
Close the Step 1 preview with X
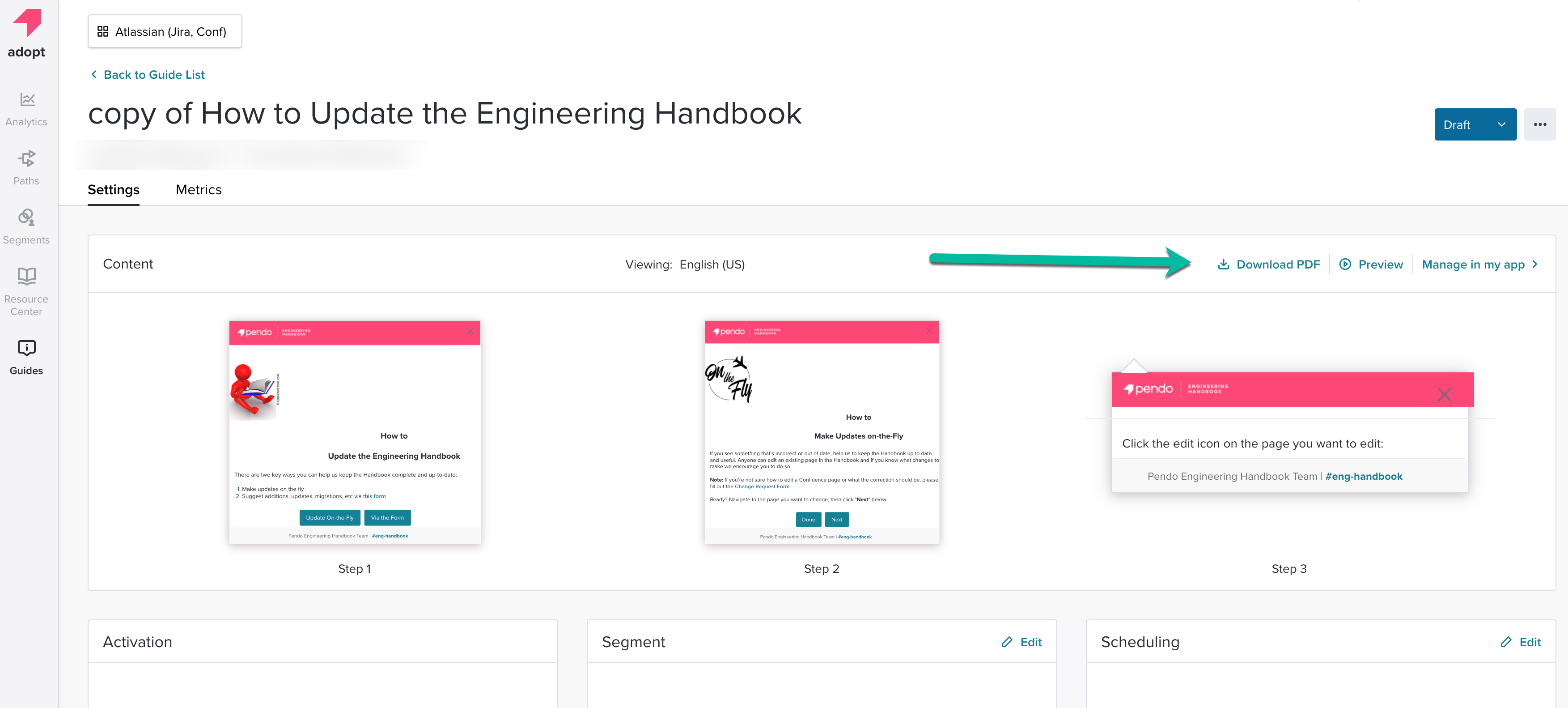click(x=470, y=332)
